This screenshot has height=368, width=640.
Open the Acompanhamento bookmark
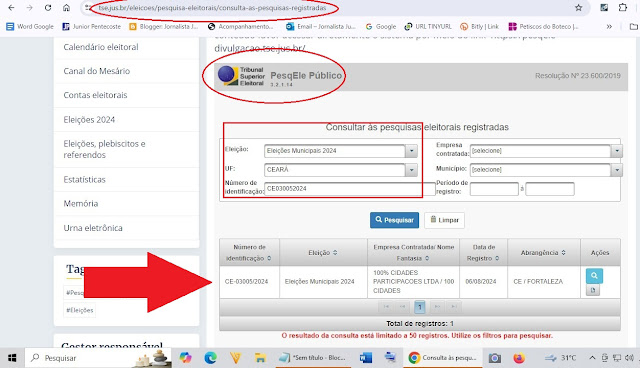click(x=241, y=27)
